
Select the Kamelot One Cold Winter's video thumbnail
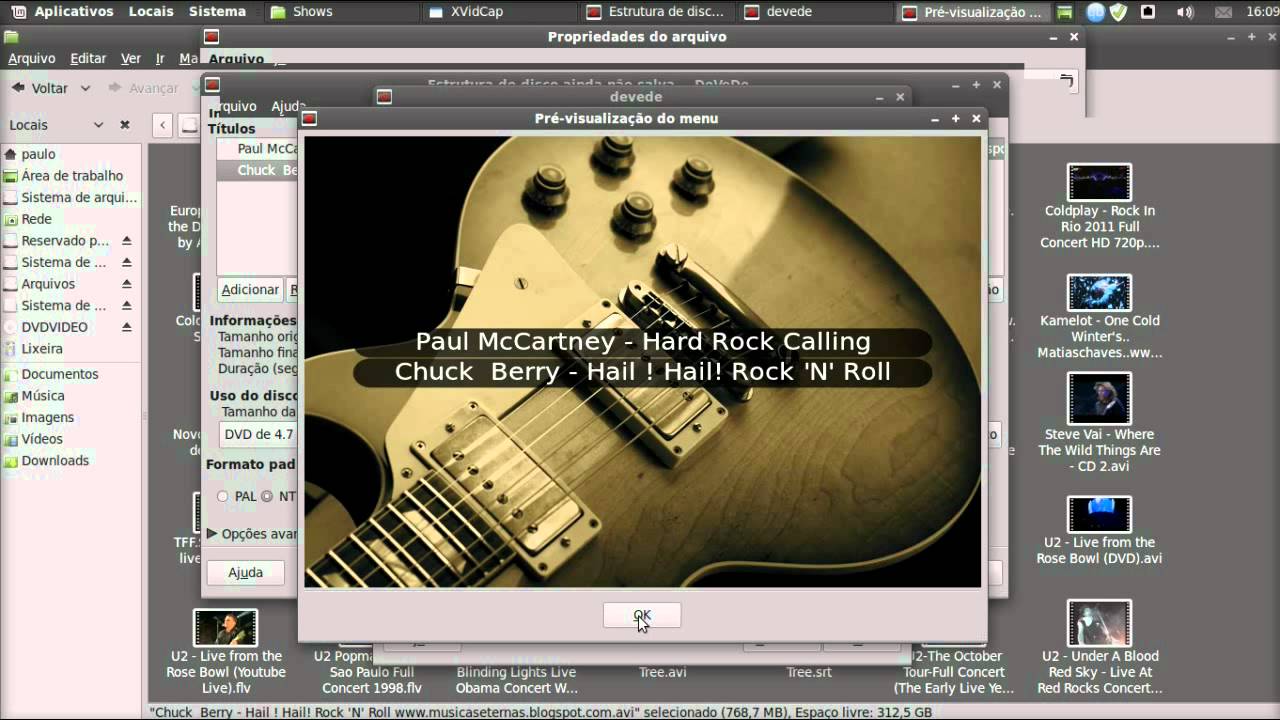click(1099, 293)
